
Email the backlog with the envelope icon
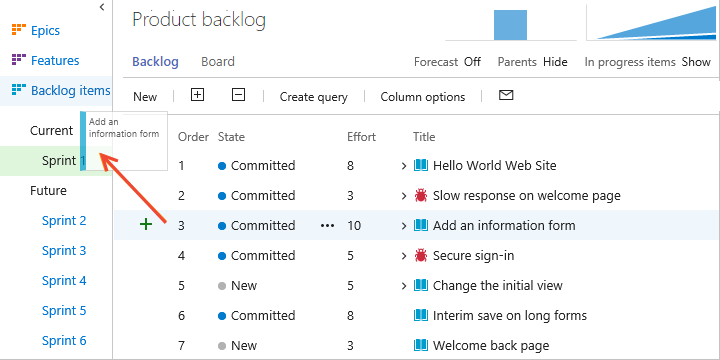(506, 95)
